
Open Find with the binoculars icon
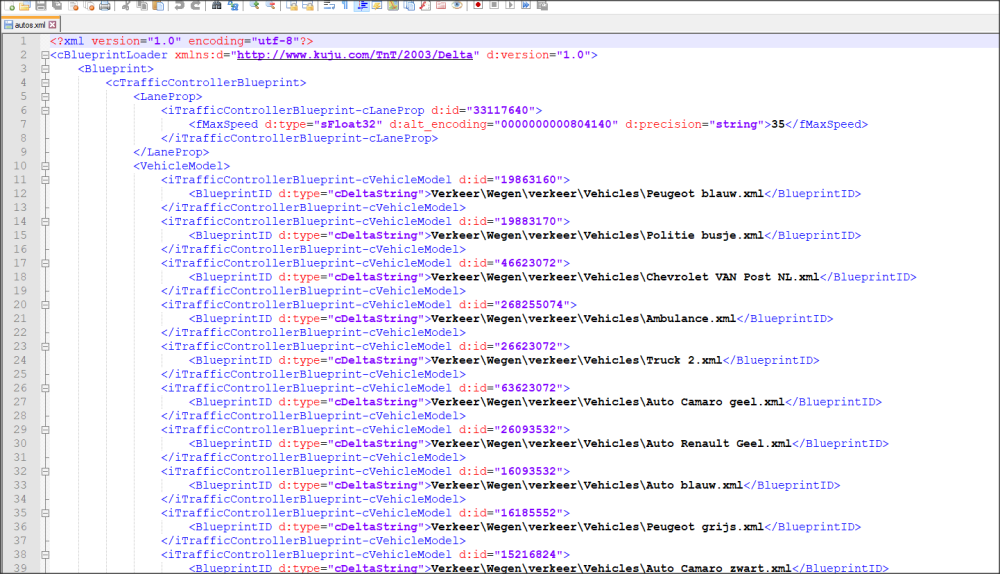coord(218,6)
